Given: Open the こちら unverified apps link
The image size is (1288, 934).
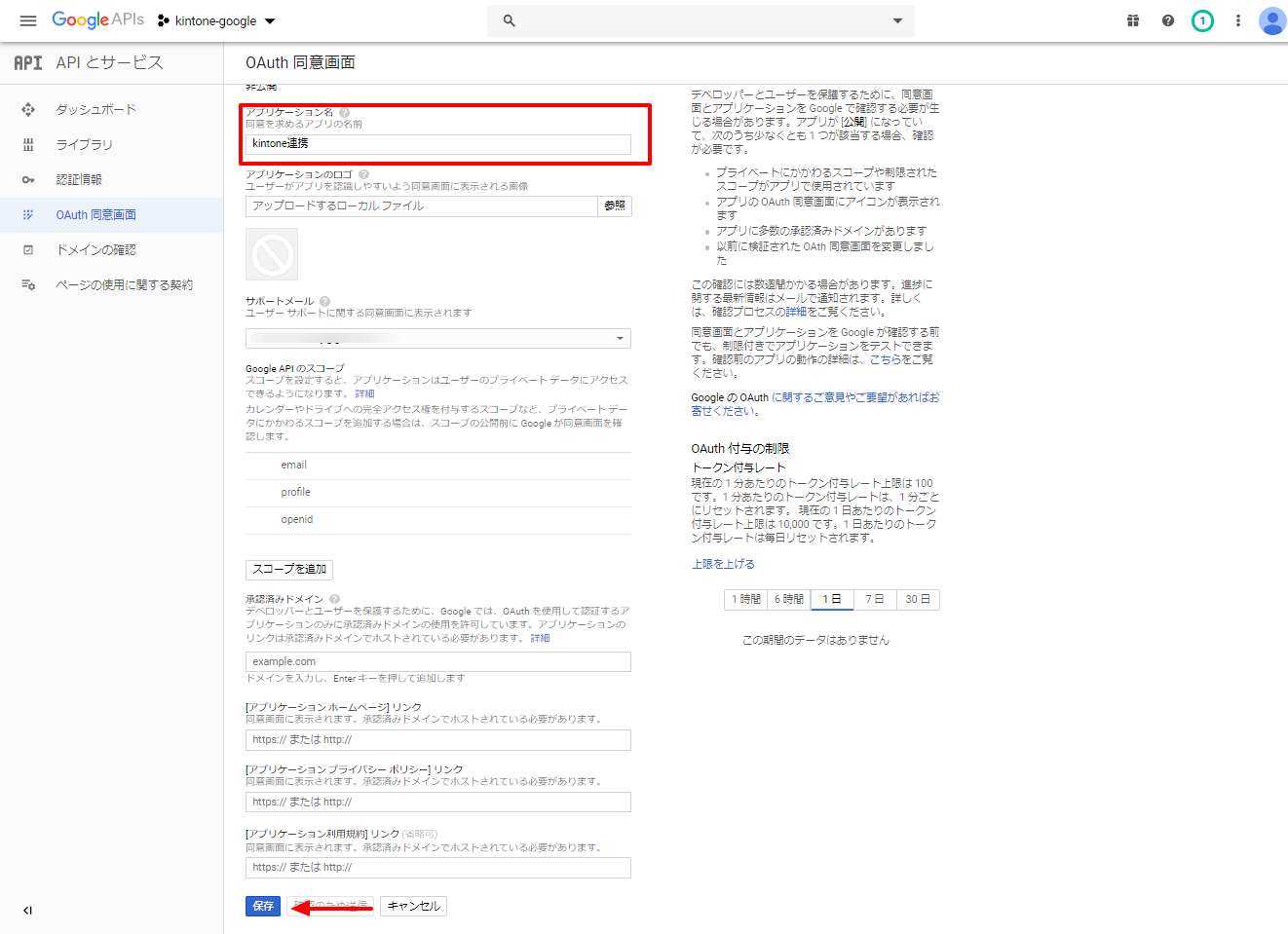Looking at the screenshot, I should point(885,359).
